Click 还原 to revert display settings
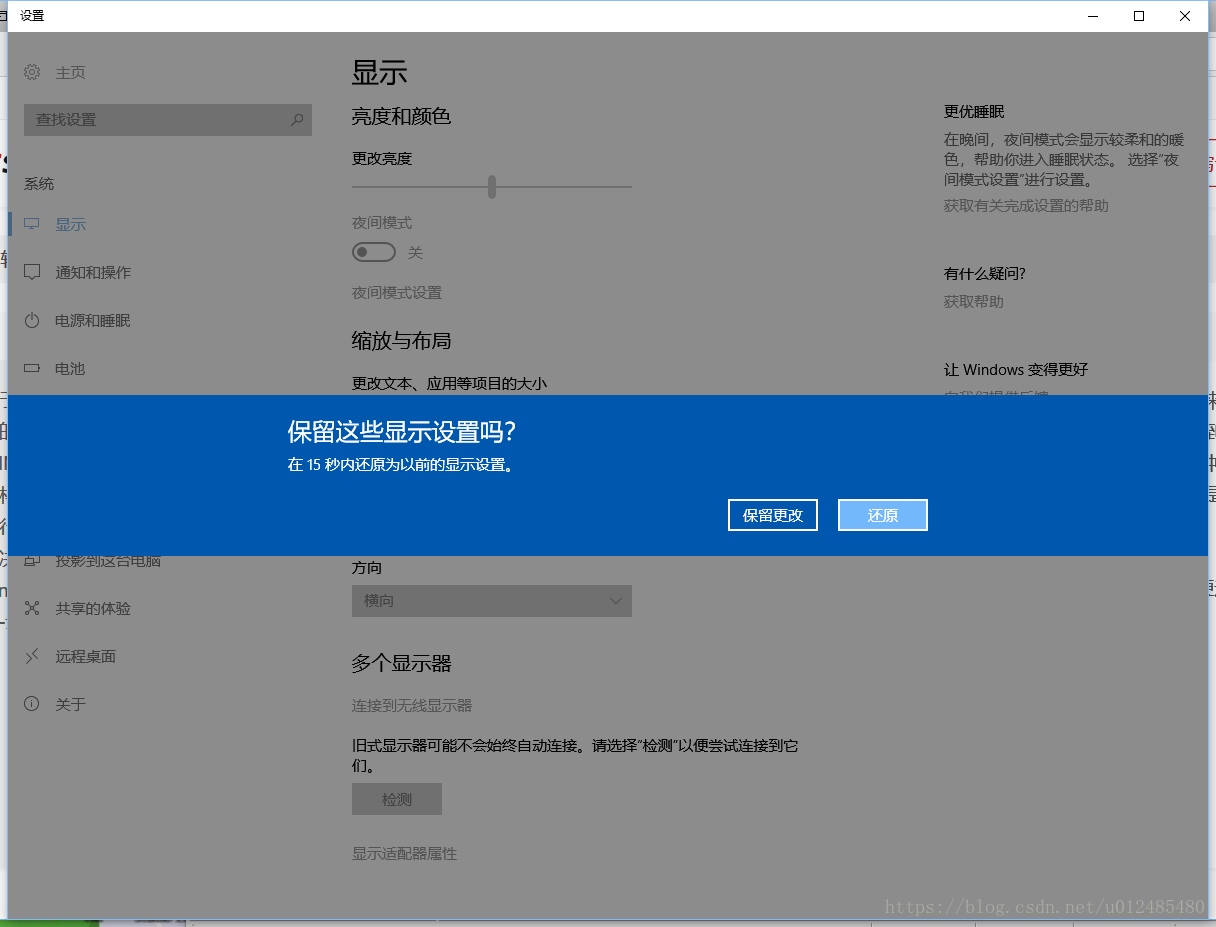1216x927 pixels. point(882,514)
